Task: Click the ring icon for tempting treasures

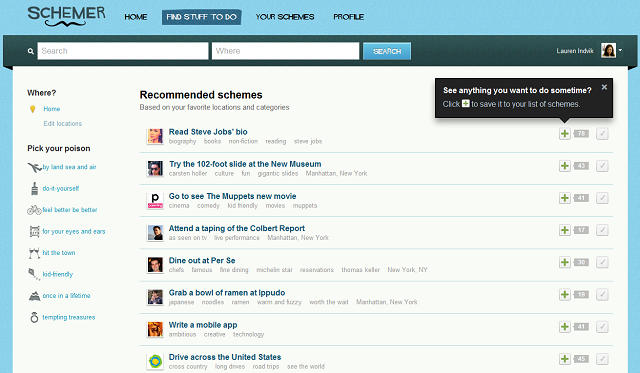Action: click(34, 317)
